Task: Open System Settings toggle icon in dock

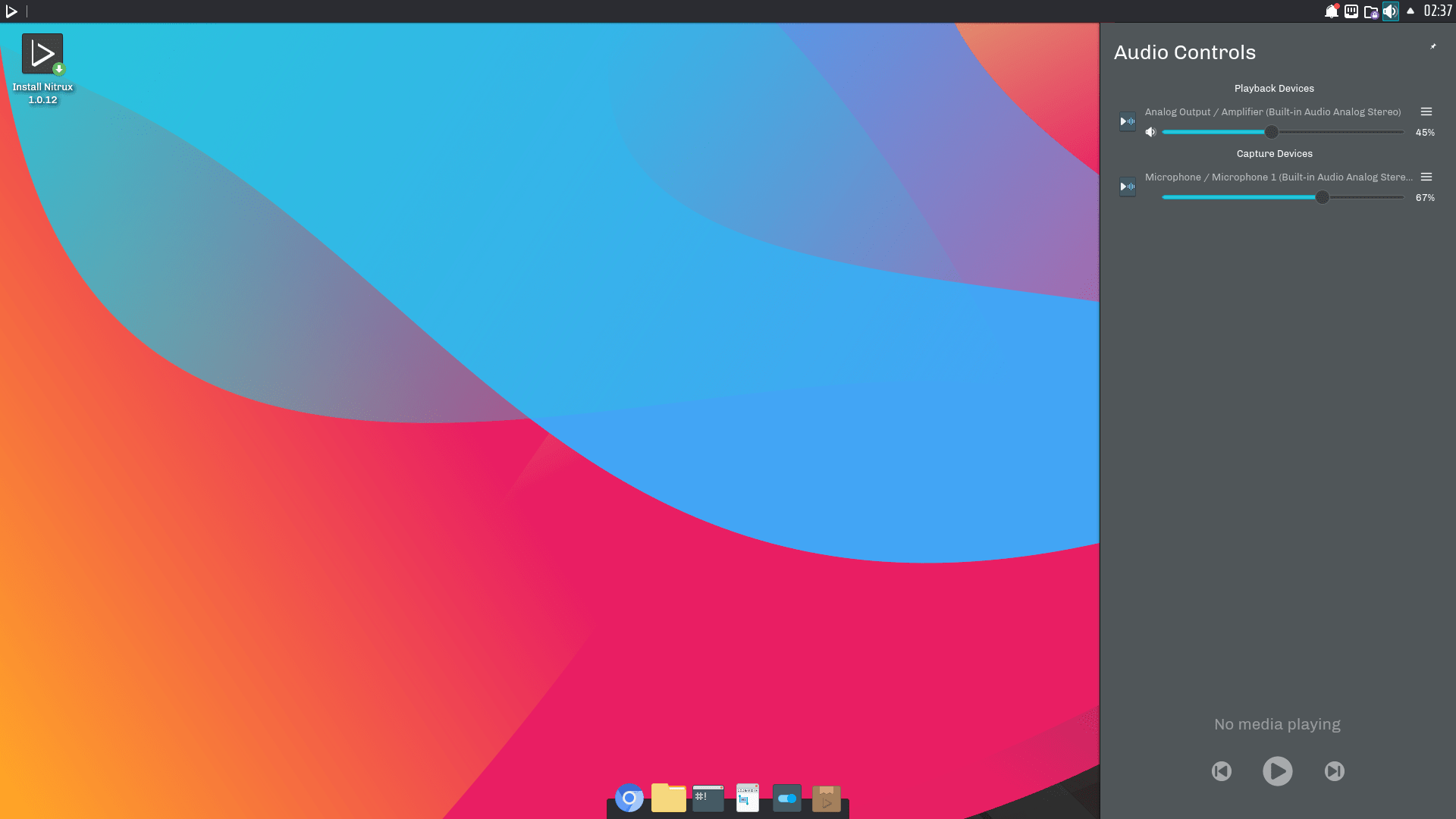Action: click(x=786, y=798)
